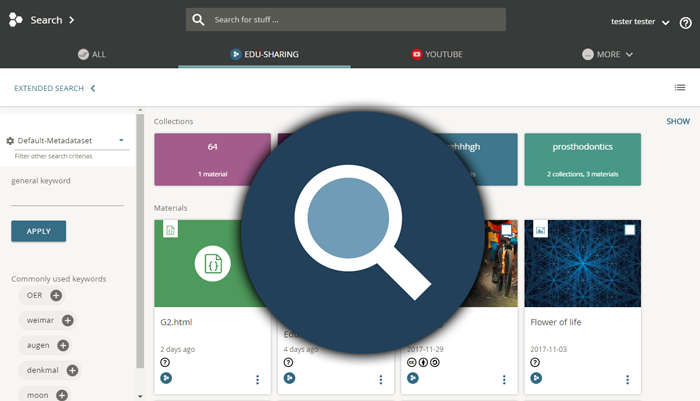Focus the Search for stuff input field
The width and height of the screenshot is (700, 401).
click(x=354, y=20)
